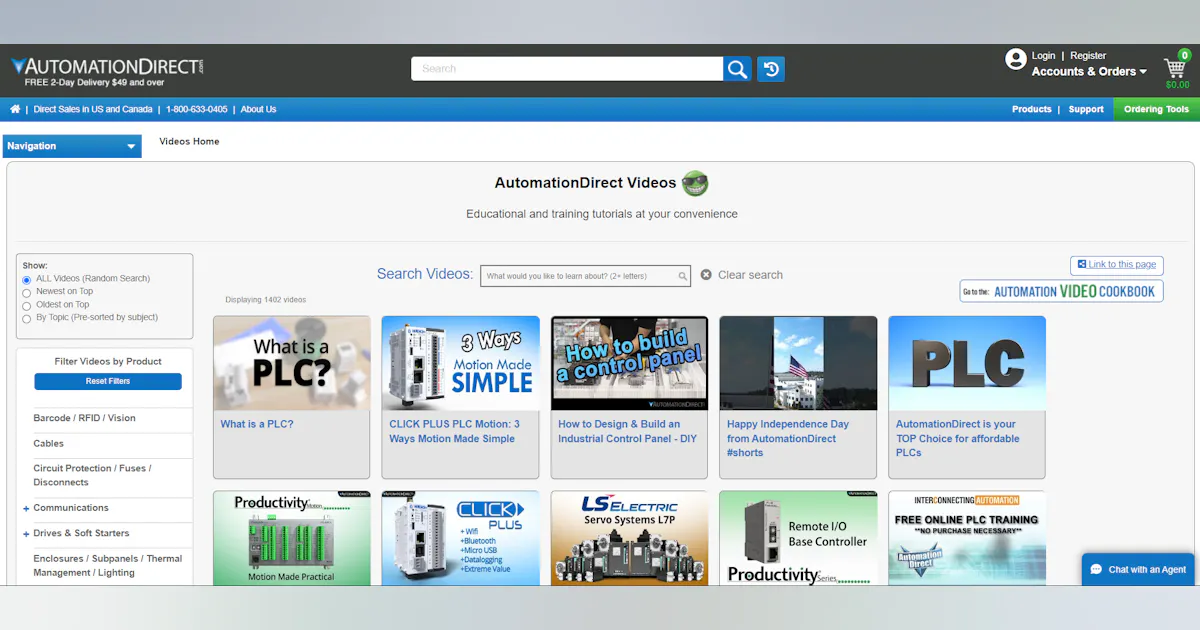Open the CLICK PLUS Wifi Bluetooth thumbnail

461,537
